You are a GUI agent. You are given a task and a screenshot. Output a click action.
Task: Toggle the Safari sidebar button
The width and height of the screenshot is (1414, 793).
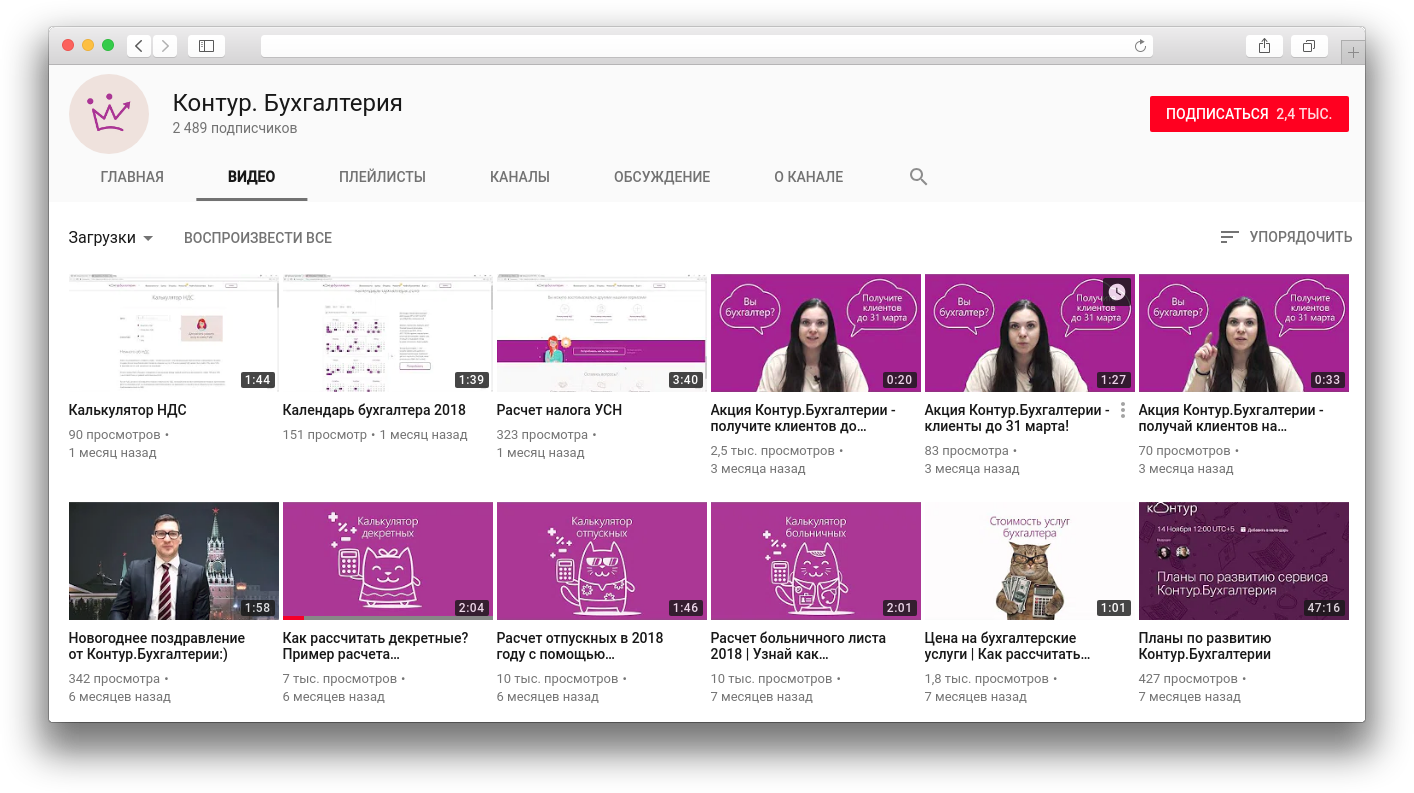tap(206, 46)
